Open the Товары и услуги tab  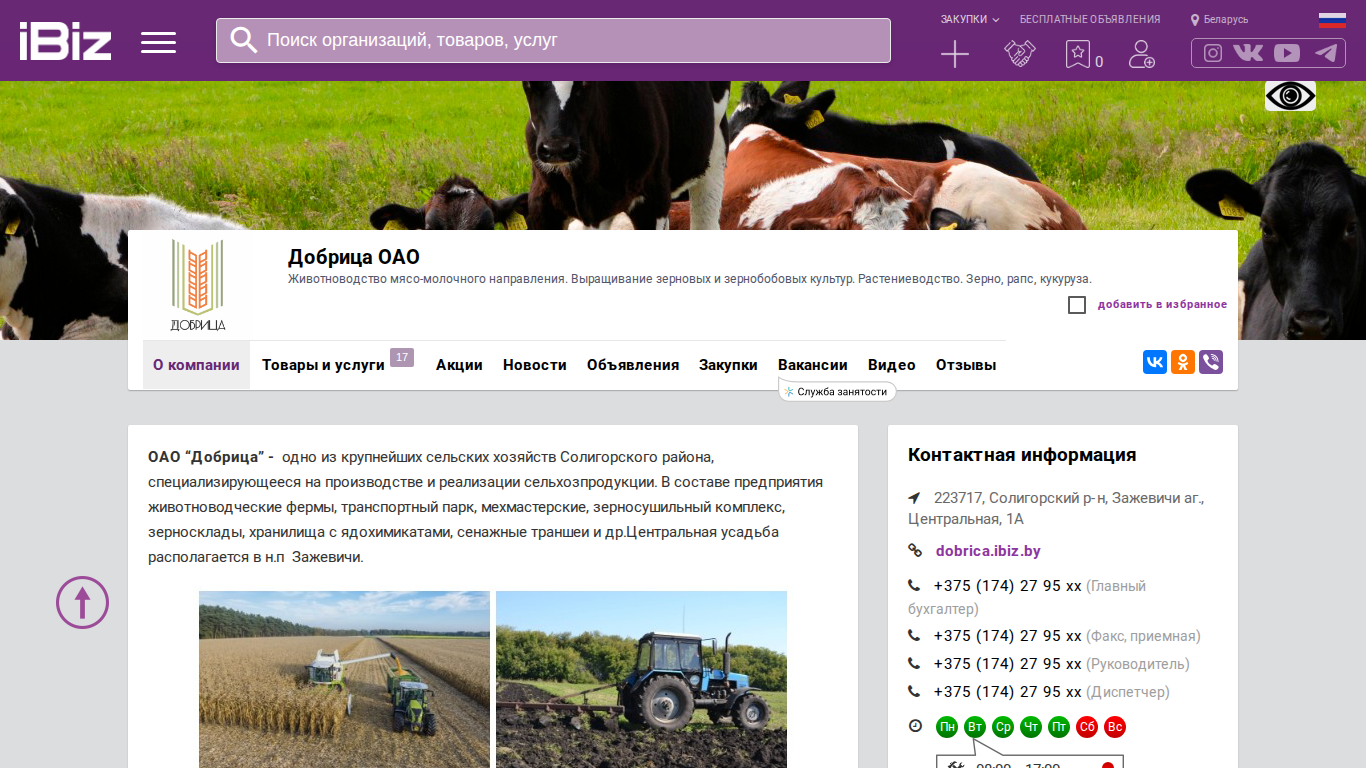pyautogui.click(x=323, y=365)
